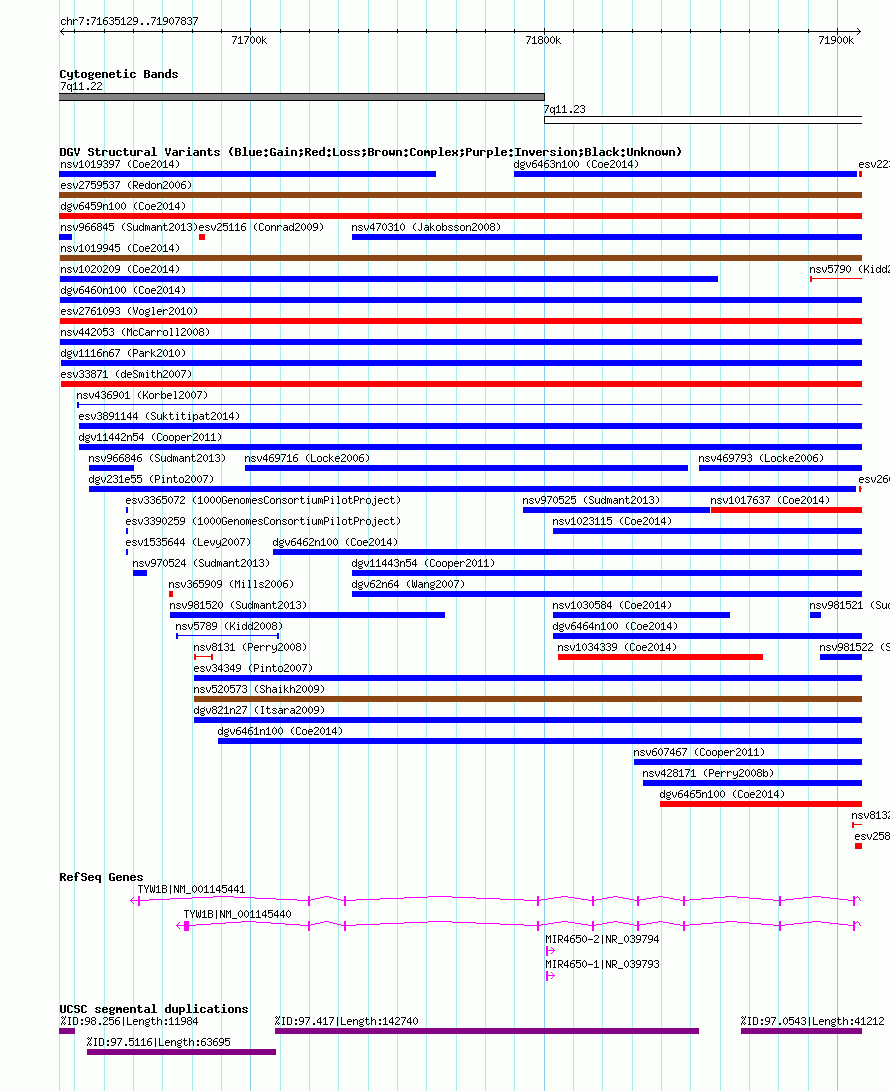Click dgv11443n54 (Cooper2011) variant
The image size is (890, 1091).
click(607, 573)
